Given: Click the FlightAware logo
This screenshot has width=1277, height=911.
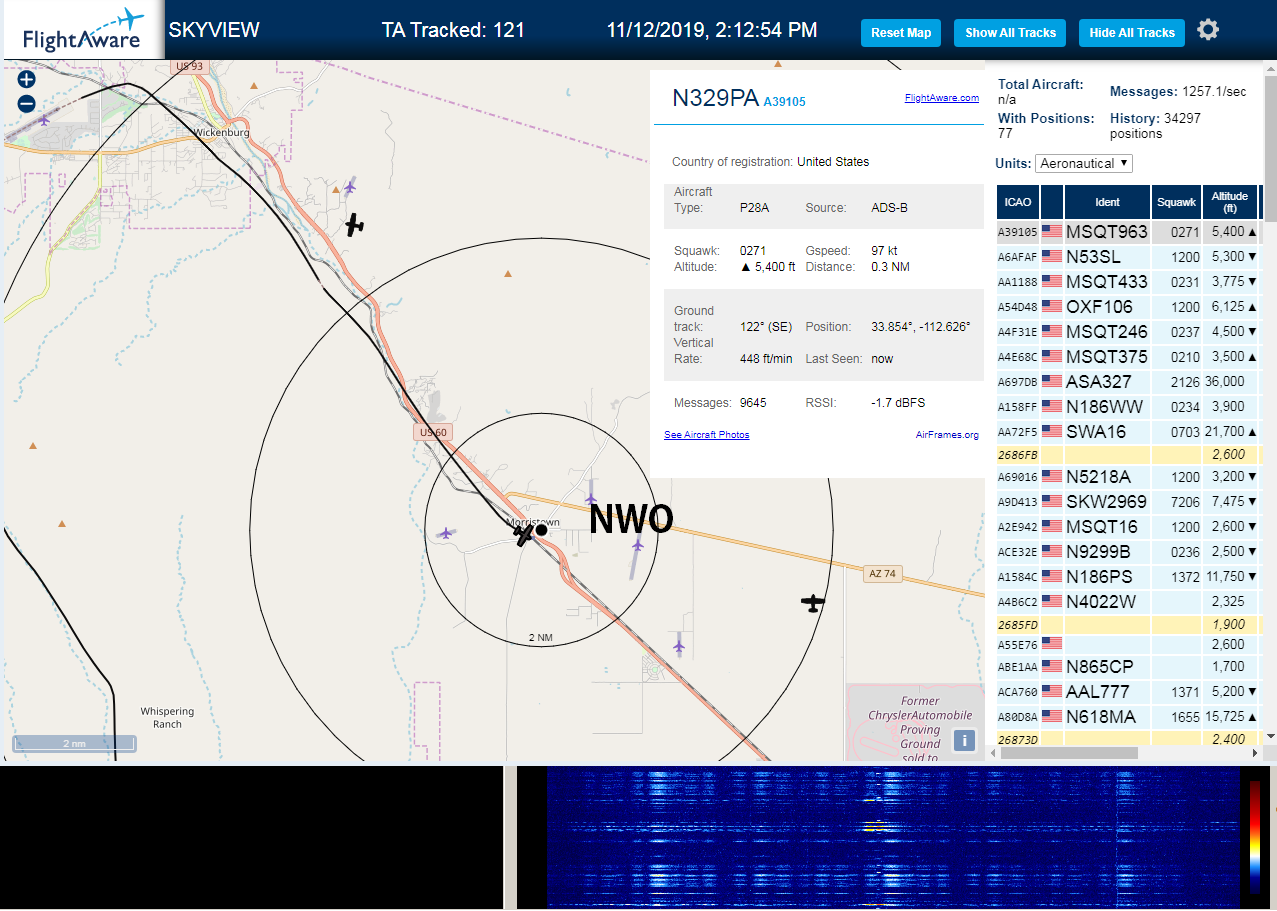Looking at the screenshot, I should tap(83, 31).
